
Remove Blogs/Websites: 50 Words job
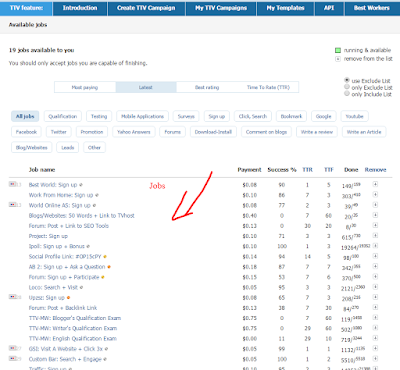point(375,215)
